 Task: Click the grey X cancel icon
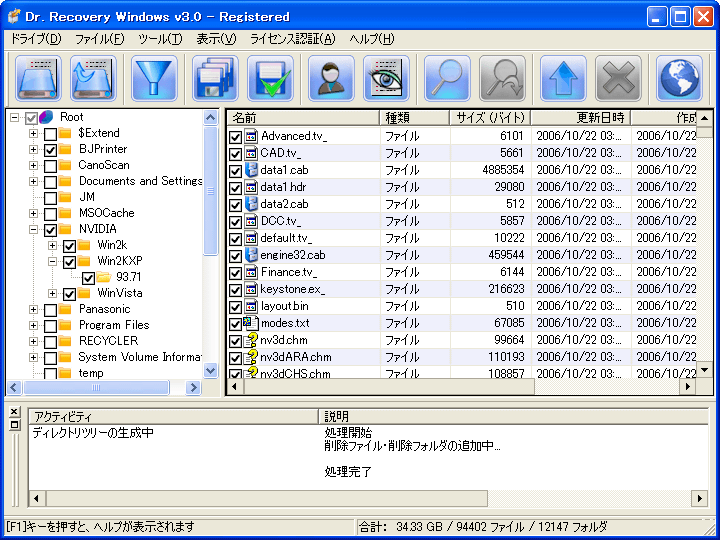(x=618, y=78)
